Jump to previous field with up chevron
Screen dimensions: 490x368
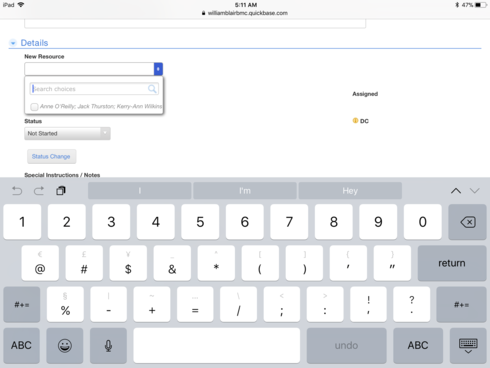point(456,191)
